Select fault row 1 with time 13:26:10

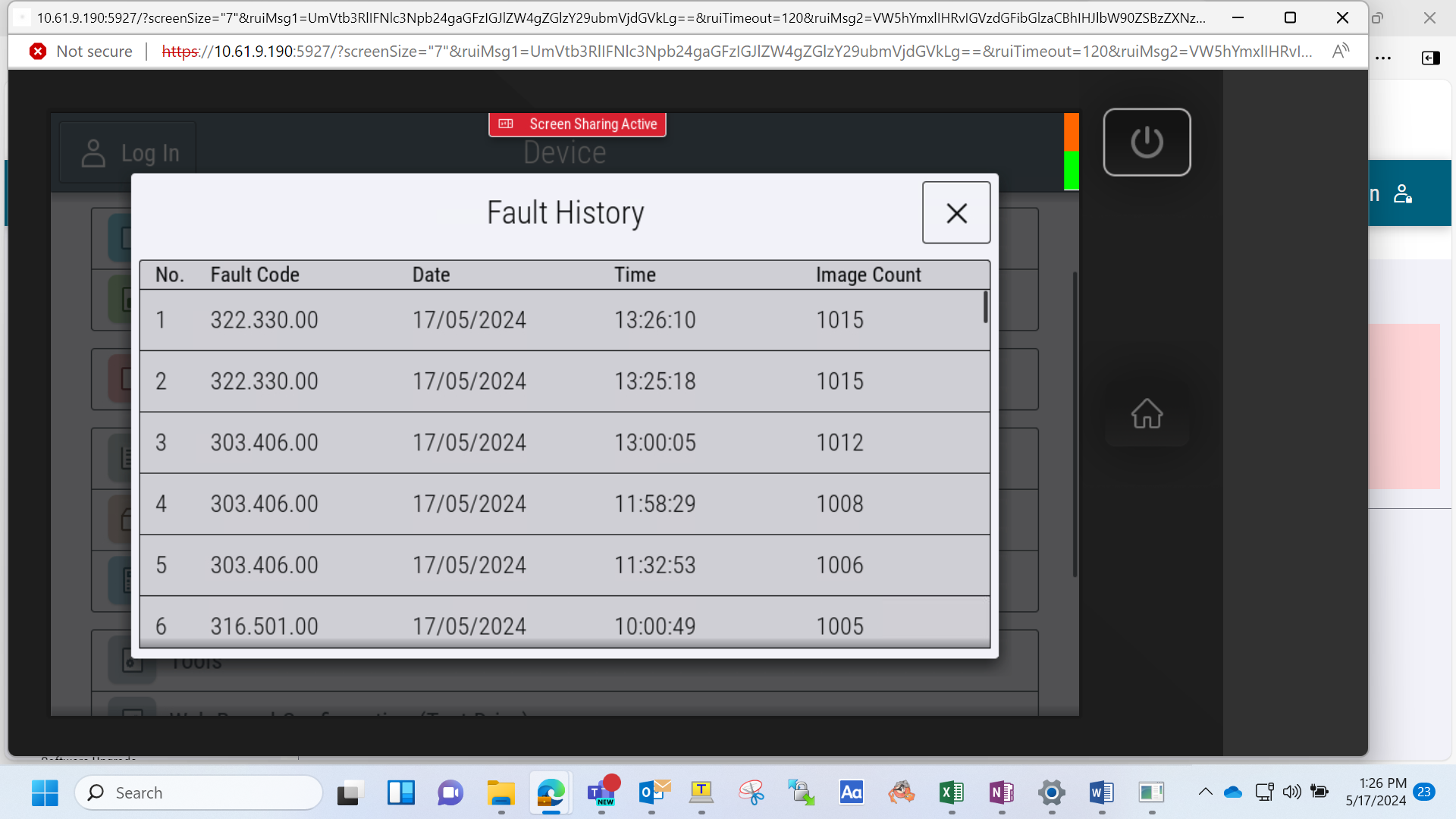coord(561,320)
